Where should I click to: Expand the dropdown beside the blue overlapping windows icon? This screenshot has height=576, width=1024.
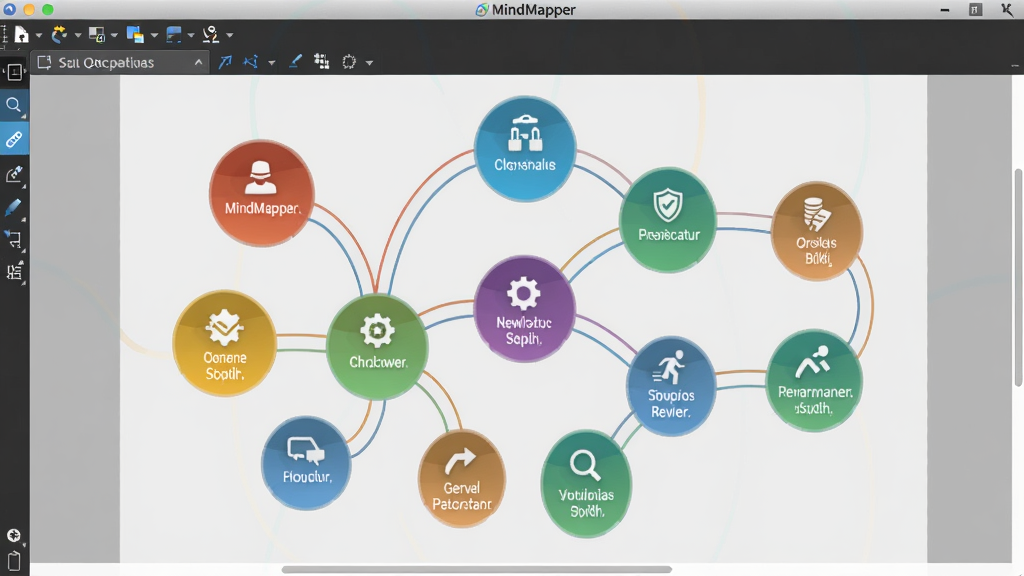[154, 35]
